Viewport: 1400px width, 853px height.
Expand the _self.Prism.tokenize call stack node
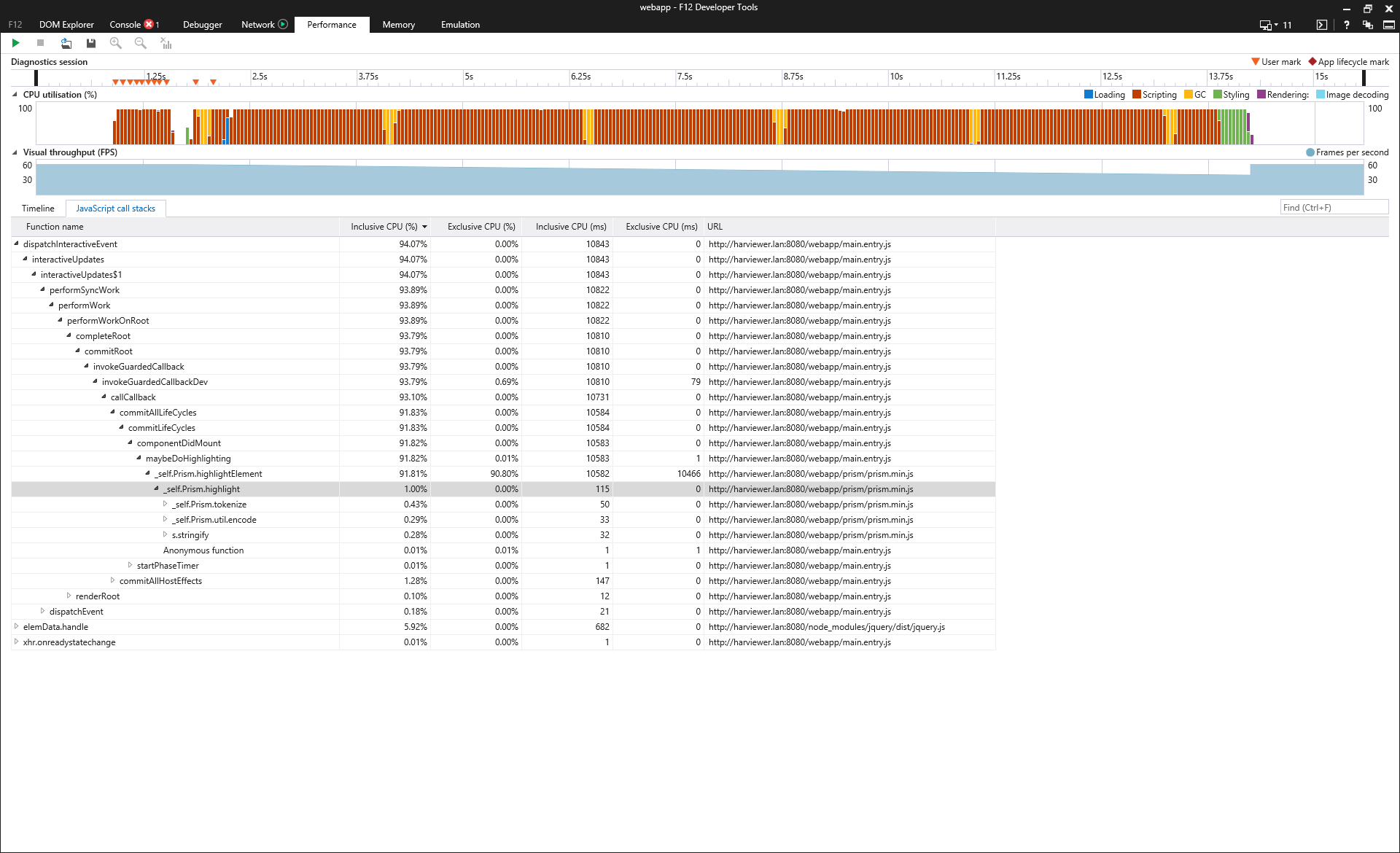[166, 504]
